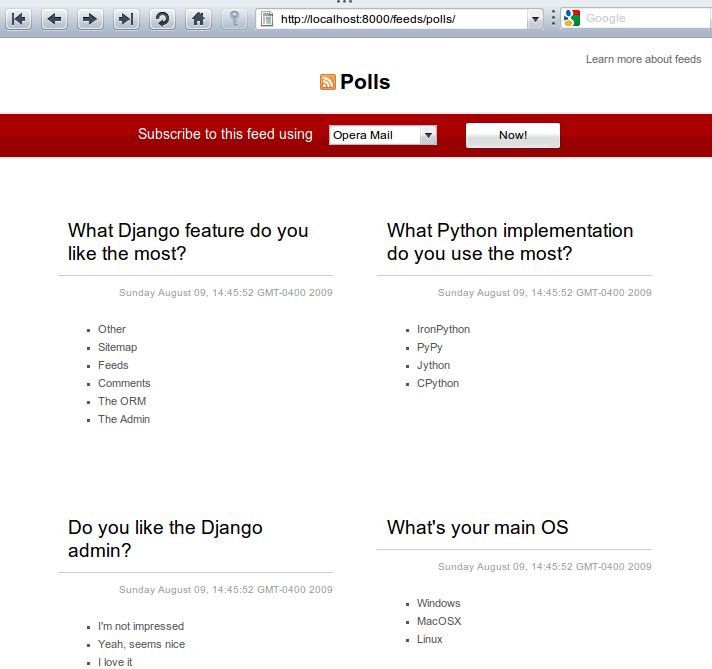The height and width of the screenshot is (669, 712).
Task: Select the CPython poll choice link
Action: [438, 383]
